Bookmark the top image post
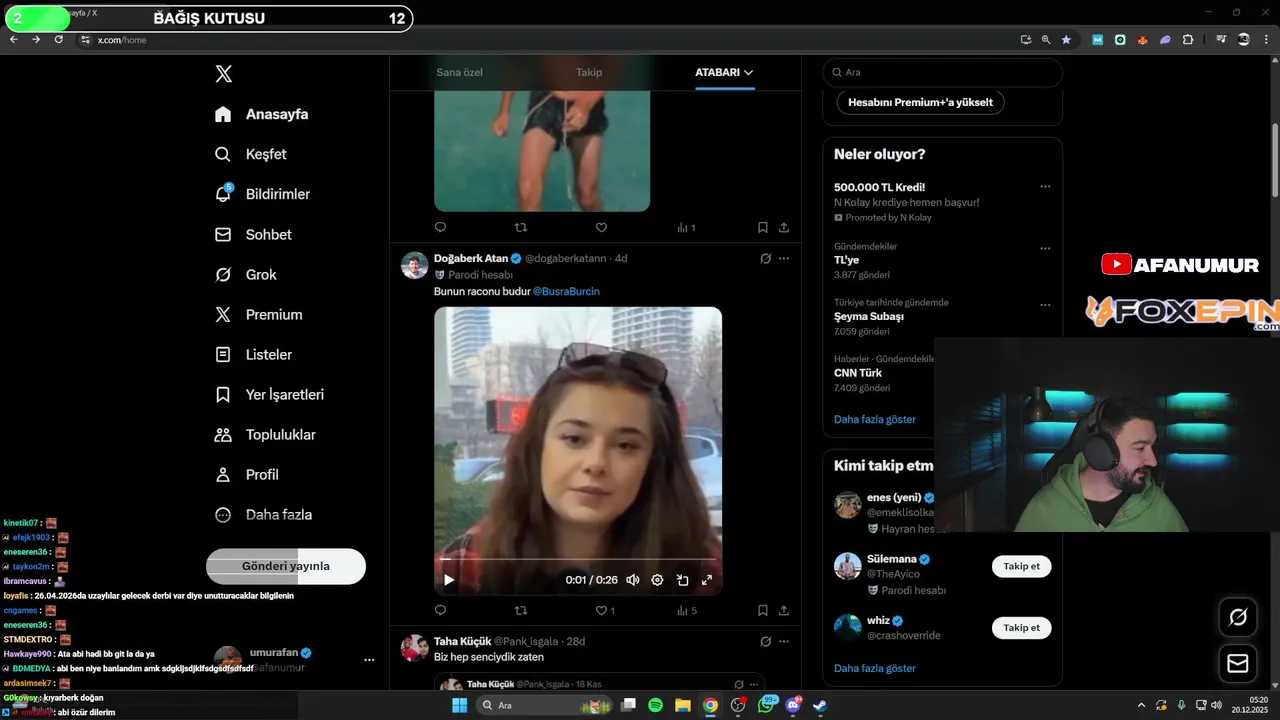This screenshot has height=720, width=1280. click(762, 227)
